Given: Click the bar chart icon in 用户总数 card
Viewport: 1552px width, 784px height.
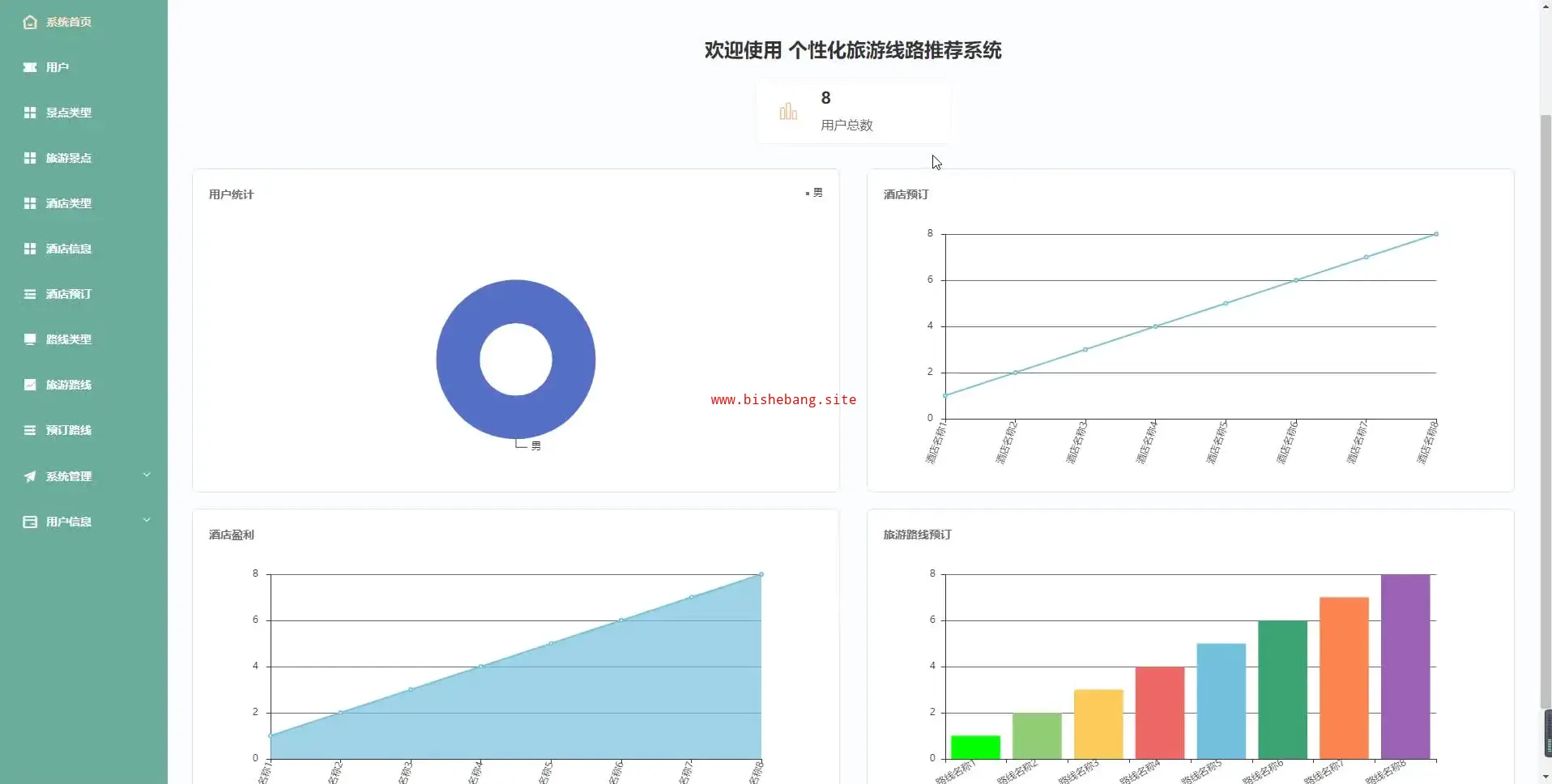Looking at the screenshot, I should coord(788,112).
